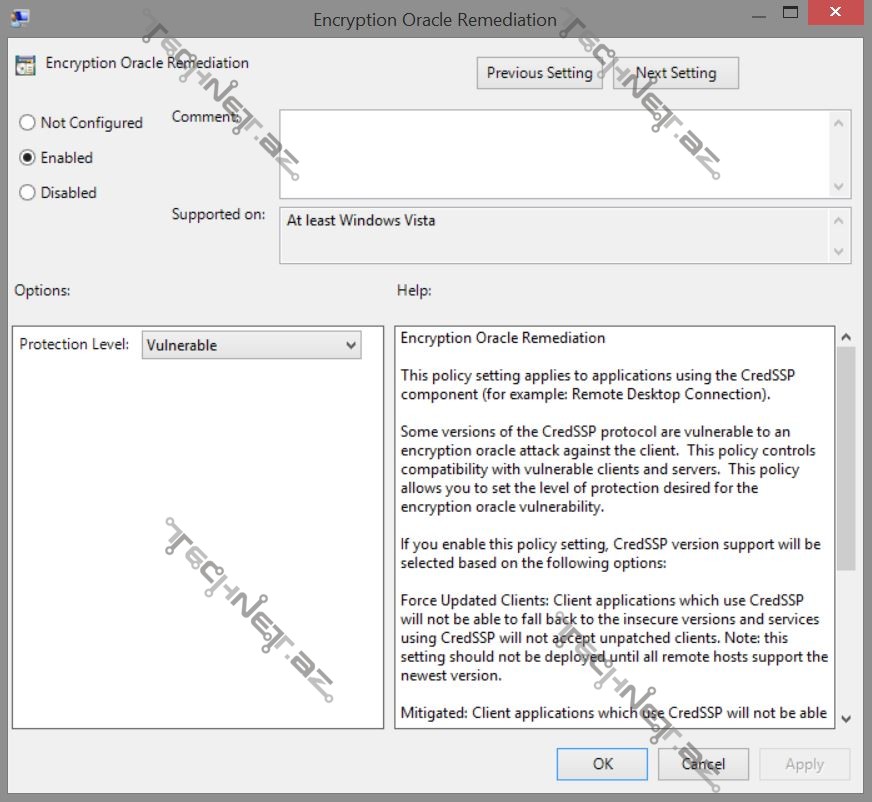The height and width of the screenshot is (802, 872).
Task: Click the Help panel scroll up arrow
Action: [x=846, y=338]
